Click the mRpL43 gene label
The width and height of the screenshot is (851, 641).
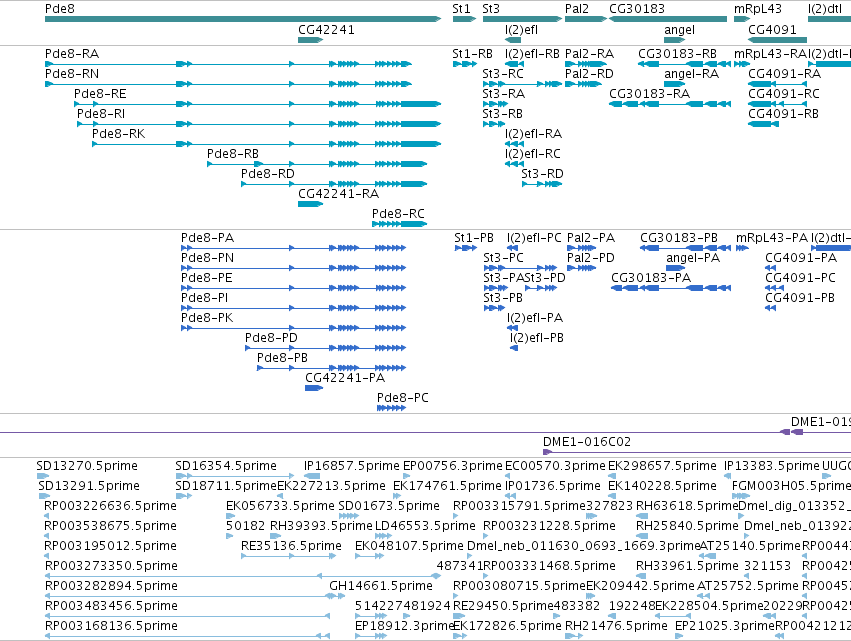758,9
